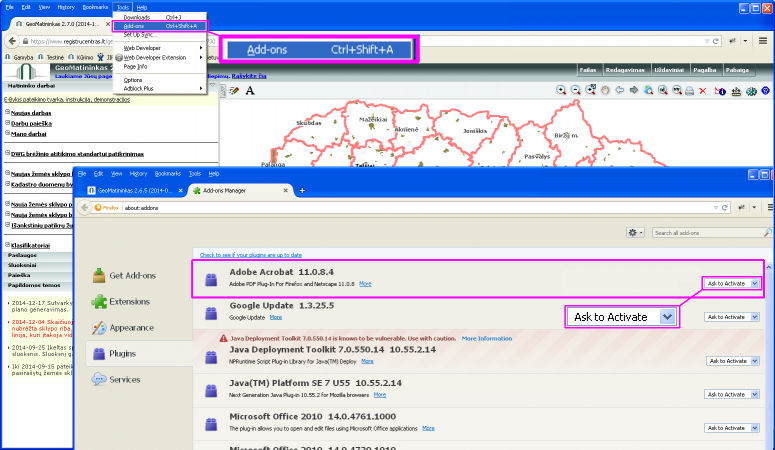Click the blue help question icon
Screen dimensions: 775x450
pyautogui.click(x=766, y=90)
